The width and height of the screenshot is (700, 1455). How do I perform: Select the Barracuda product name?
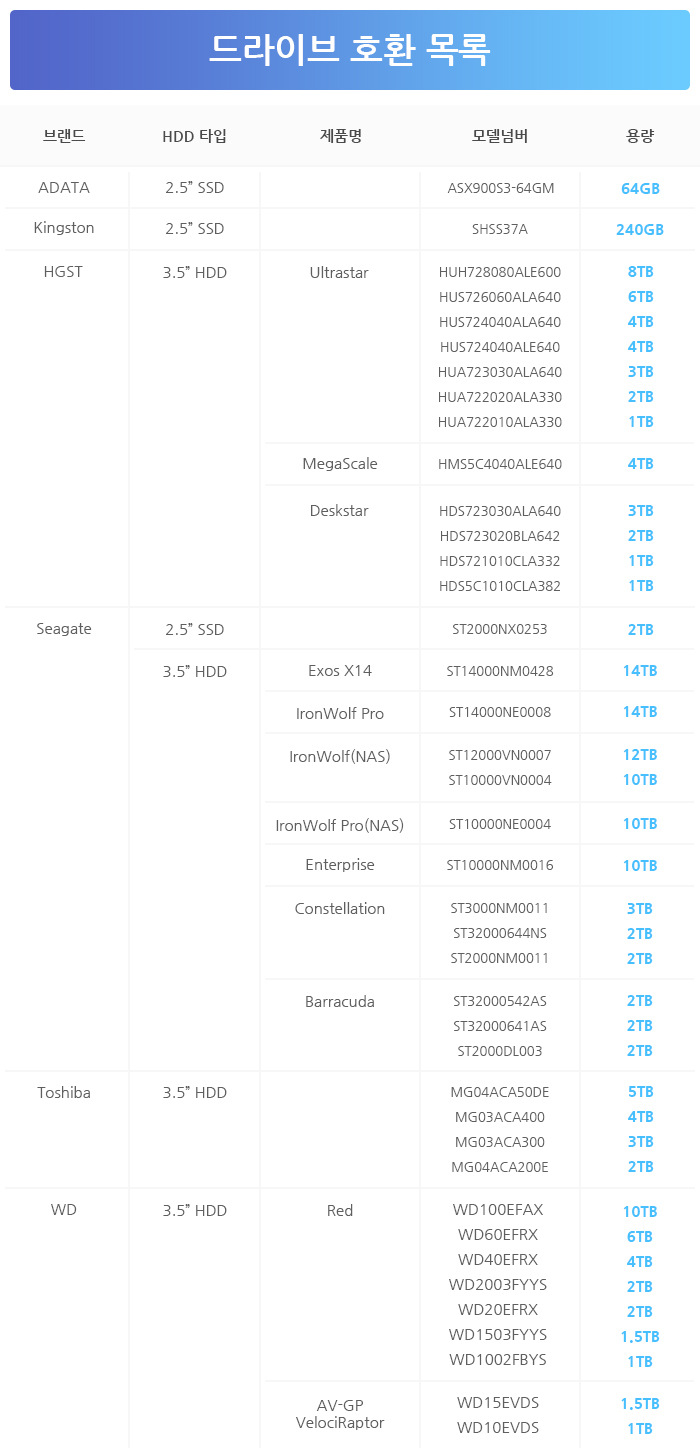point(340,1001)
